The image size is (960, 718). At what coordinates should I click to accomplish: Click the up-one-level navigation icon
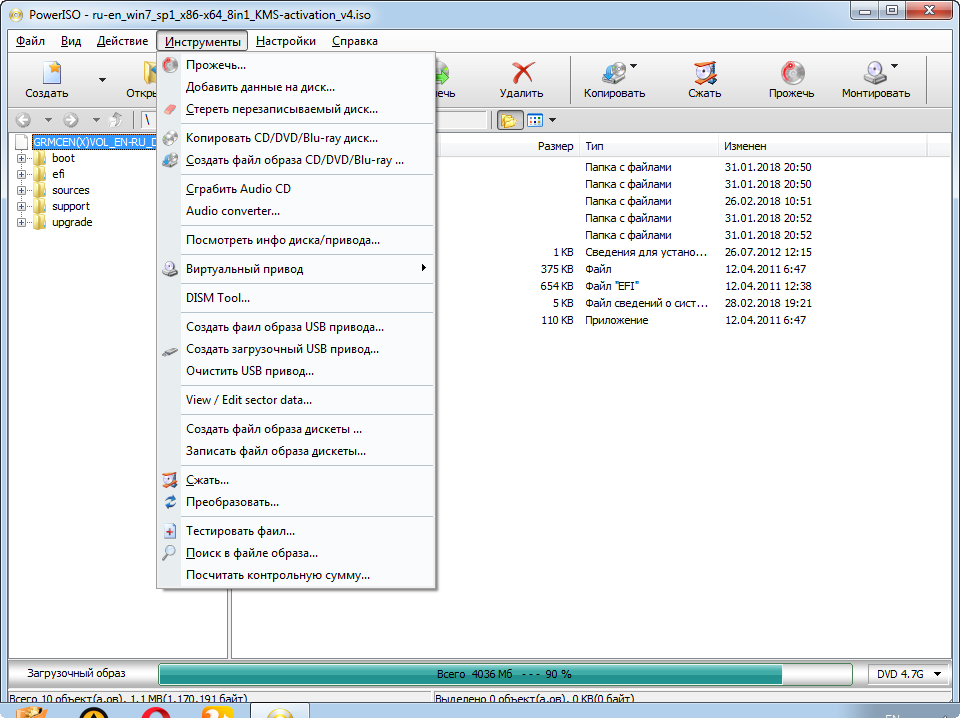(x=116, y=120)
